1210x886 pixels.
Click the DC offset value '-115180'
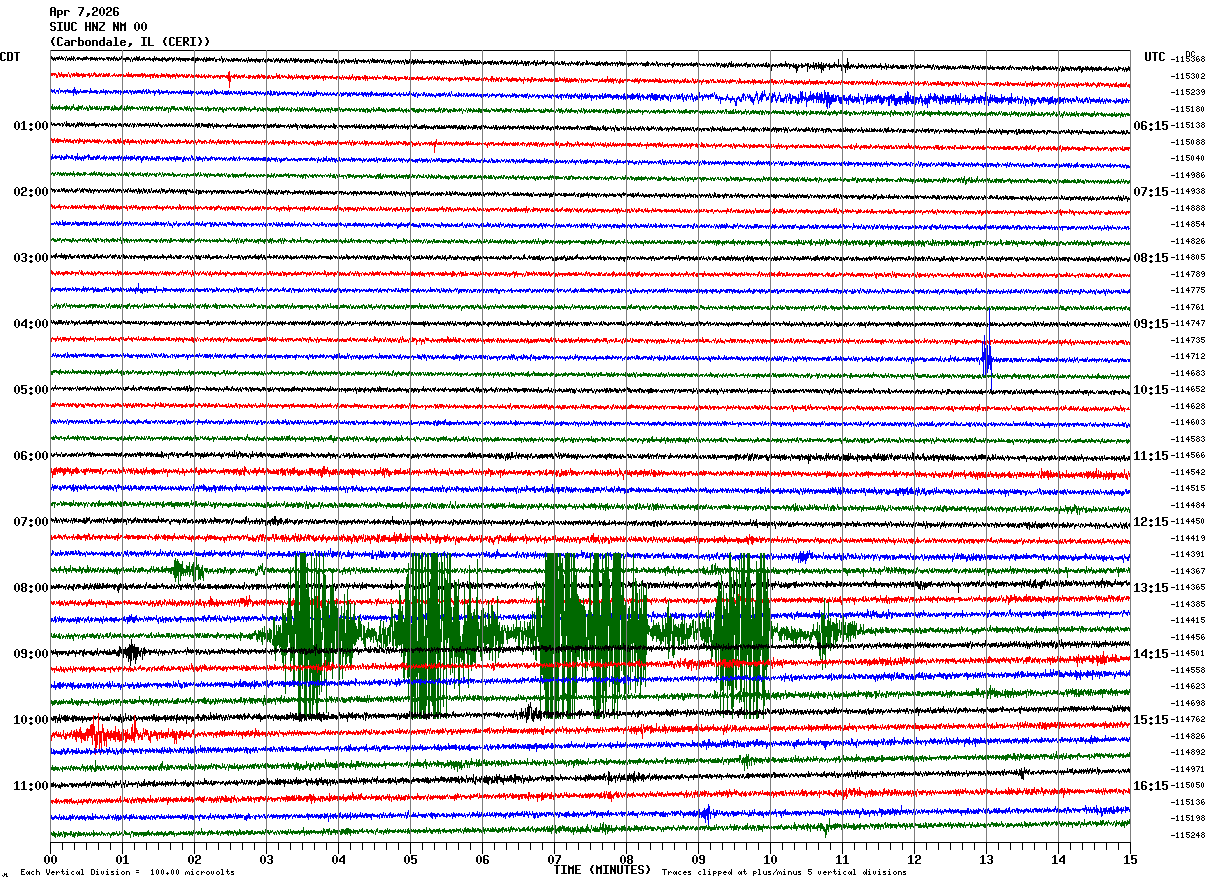point(1188,109)
